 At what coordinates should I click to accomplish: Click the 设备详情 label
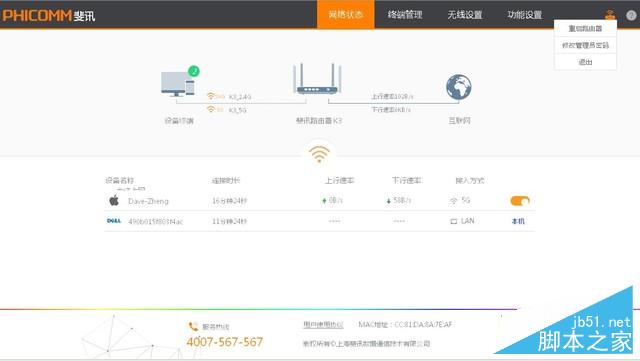[x=179, y=121]
